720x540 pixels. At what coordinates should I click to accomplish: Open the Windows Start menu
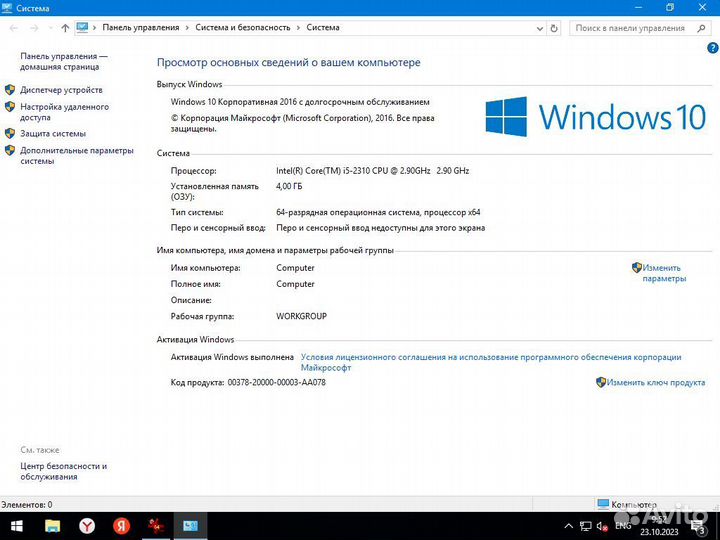coord(17,526)
